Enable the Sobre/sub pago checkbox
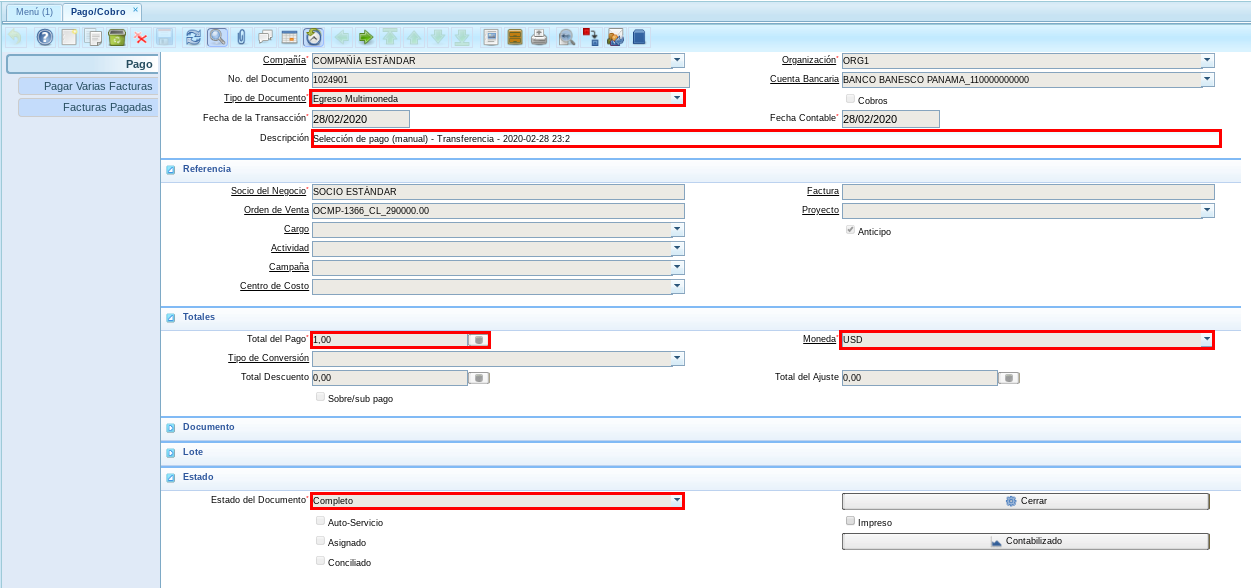The image size is (1251, 588). [x=320, y=397]
